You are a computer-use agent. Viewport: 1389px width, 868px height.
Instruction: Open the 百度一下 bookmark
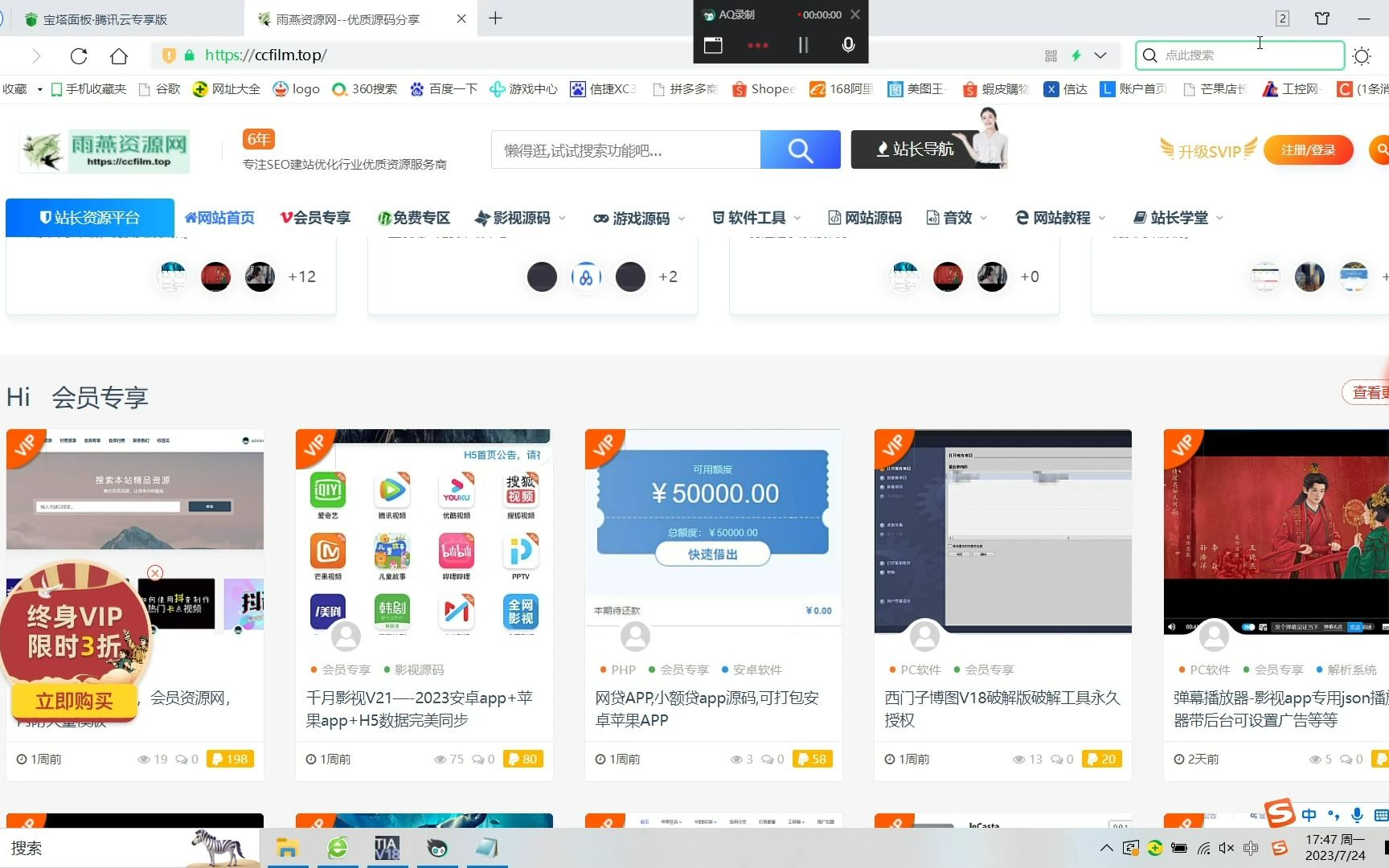[x=444, y=88]
